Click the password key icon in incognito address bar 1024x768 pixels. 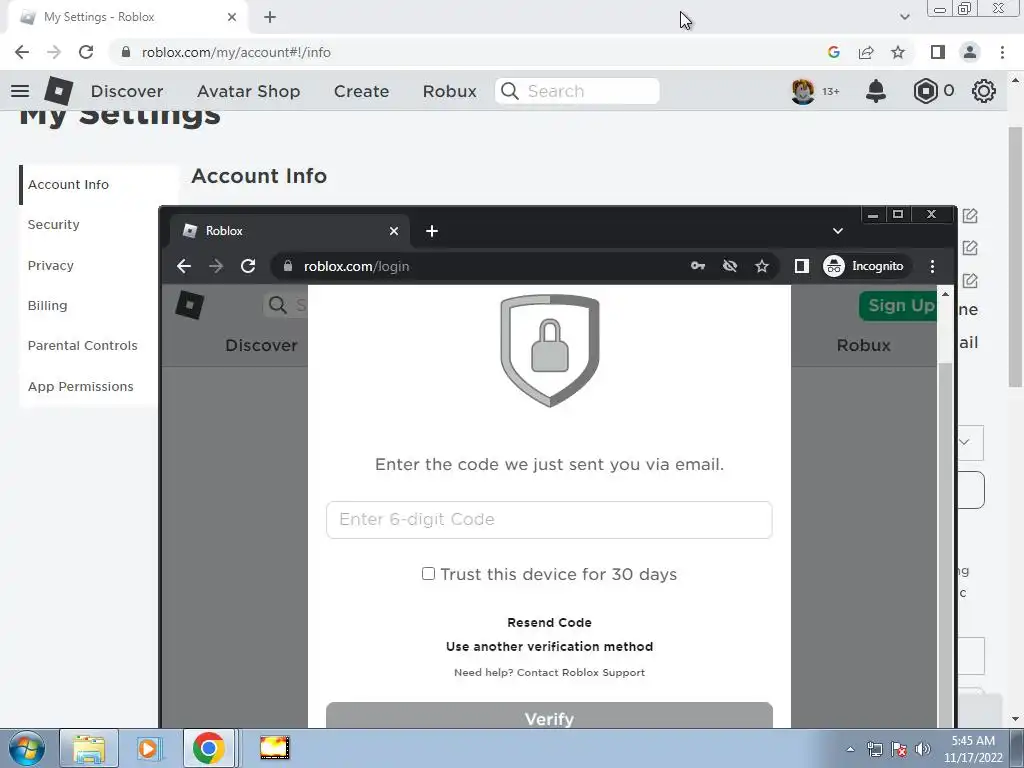click(697, 266)
